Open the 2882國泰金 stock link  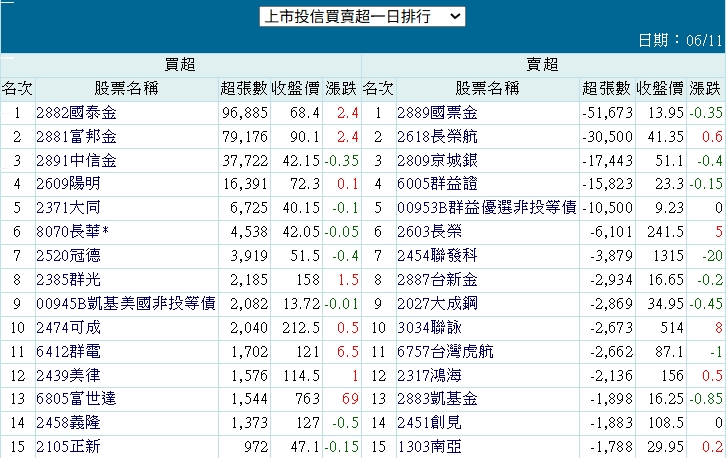pyautogui.click(x=76, y=113)
